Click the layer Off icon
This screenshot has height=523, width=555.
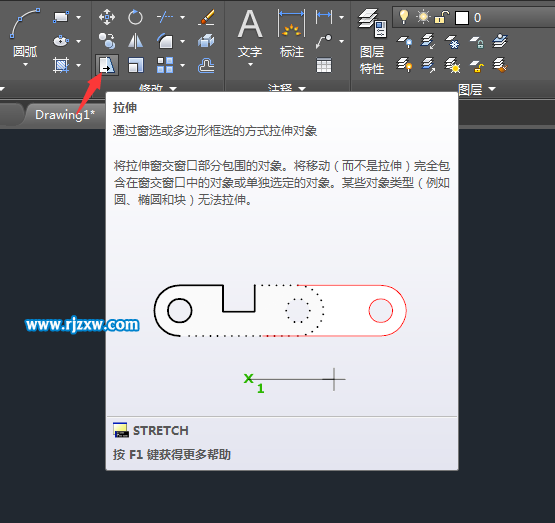coord(405,41)
